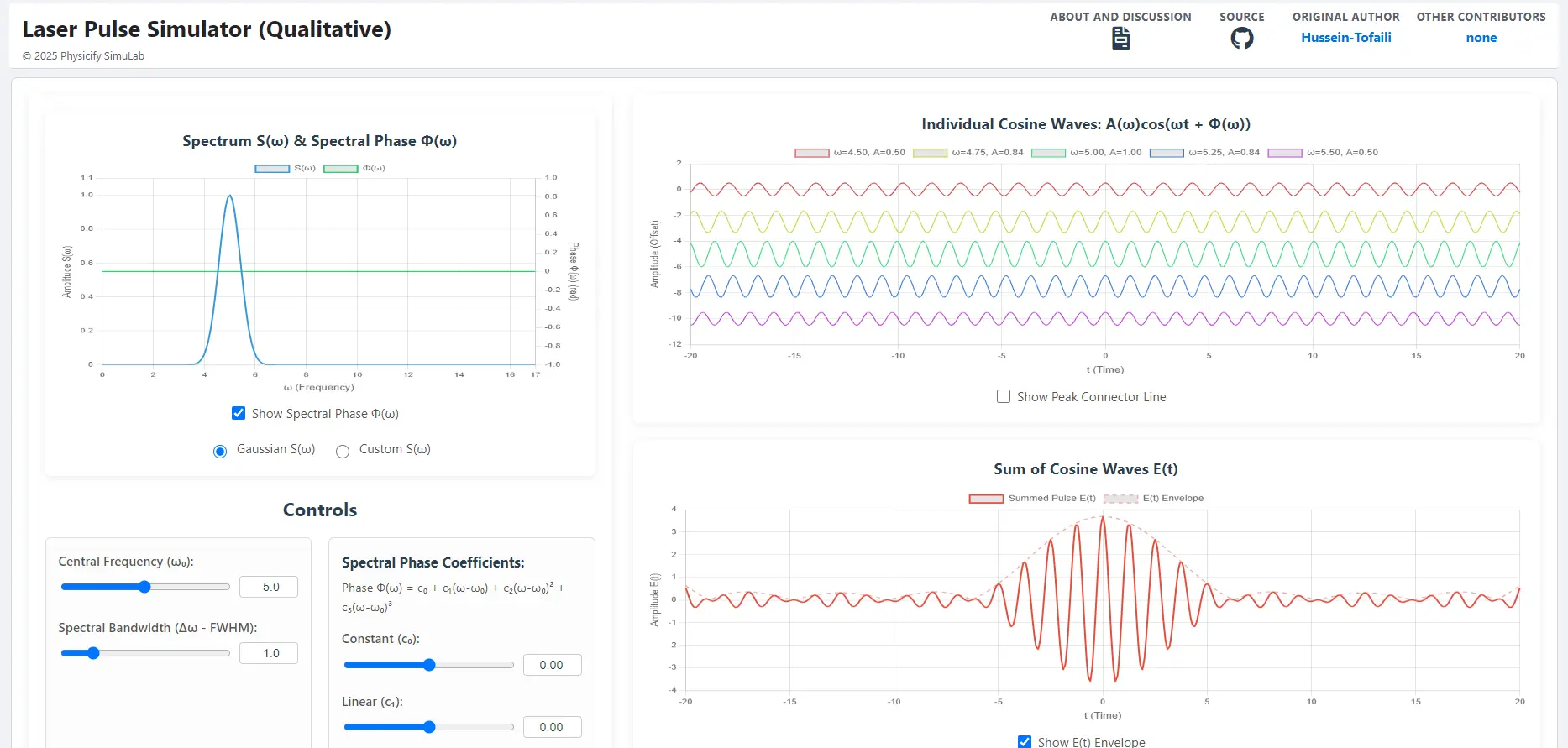Select the Gaussian S(ω) radio option

[x=220, y=452]
